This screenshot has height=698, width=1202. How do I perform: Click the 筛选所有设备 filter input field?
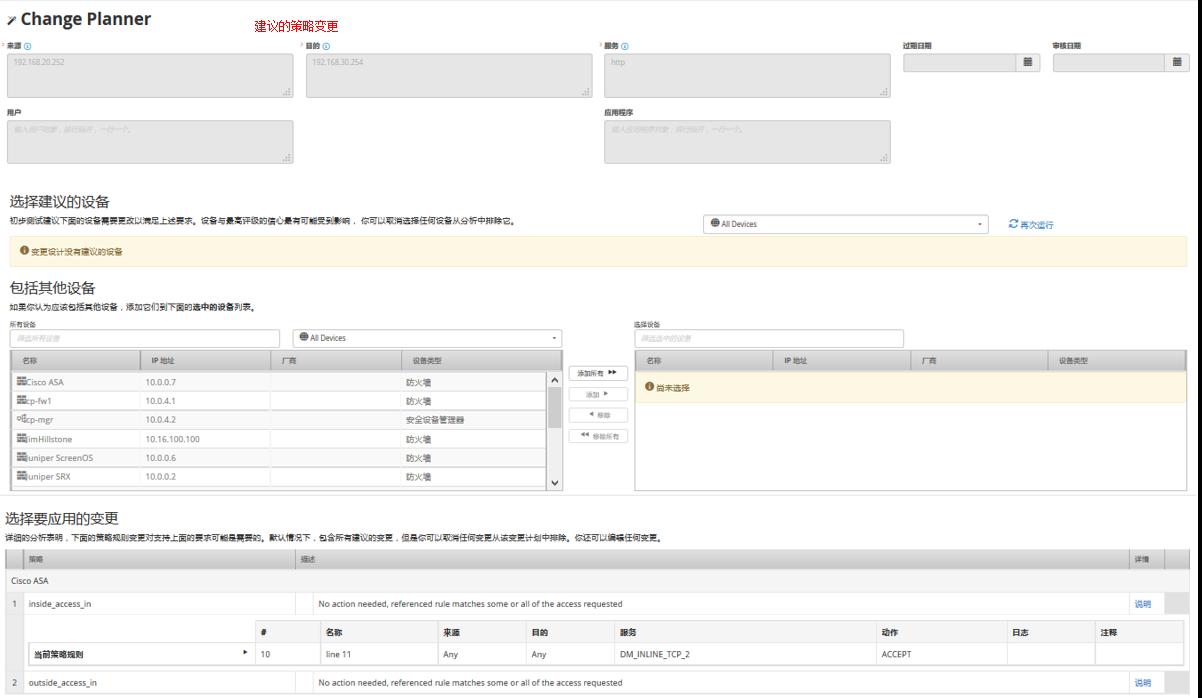click(x=145, y=339)
